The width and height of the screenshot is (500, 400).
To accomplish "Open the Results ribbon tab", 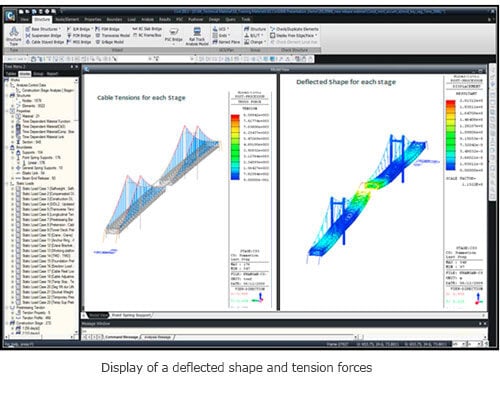I will pyautogui.click(x=164, y=20).
